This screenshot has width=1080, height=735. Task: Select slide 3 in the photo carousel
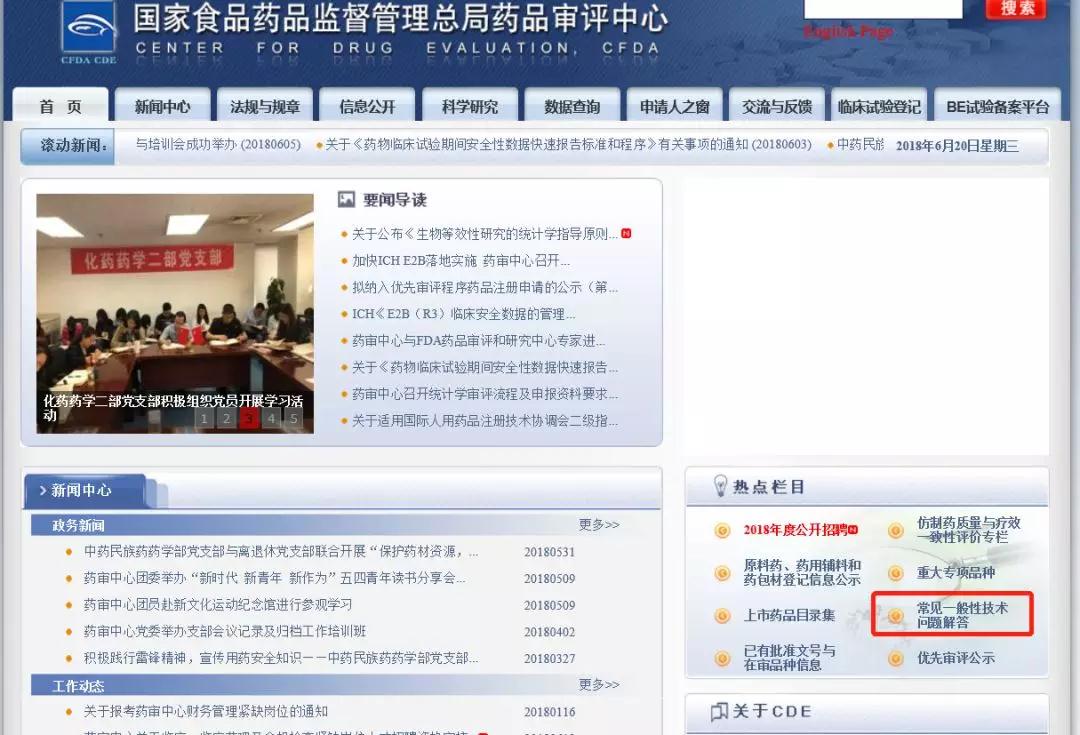[249, 418]
